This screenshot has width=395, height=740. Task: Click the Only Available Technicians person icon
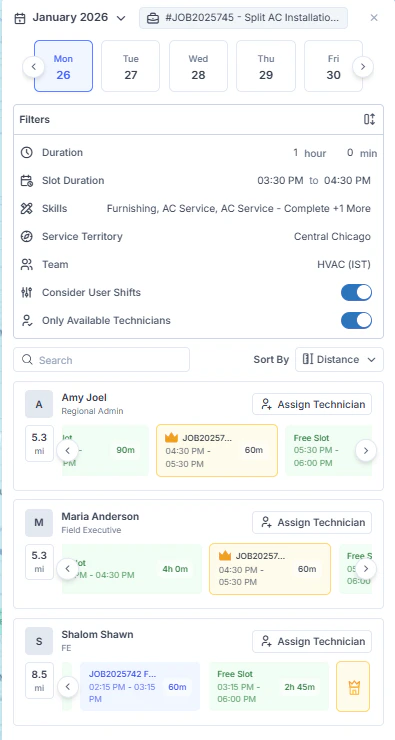26,320
